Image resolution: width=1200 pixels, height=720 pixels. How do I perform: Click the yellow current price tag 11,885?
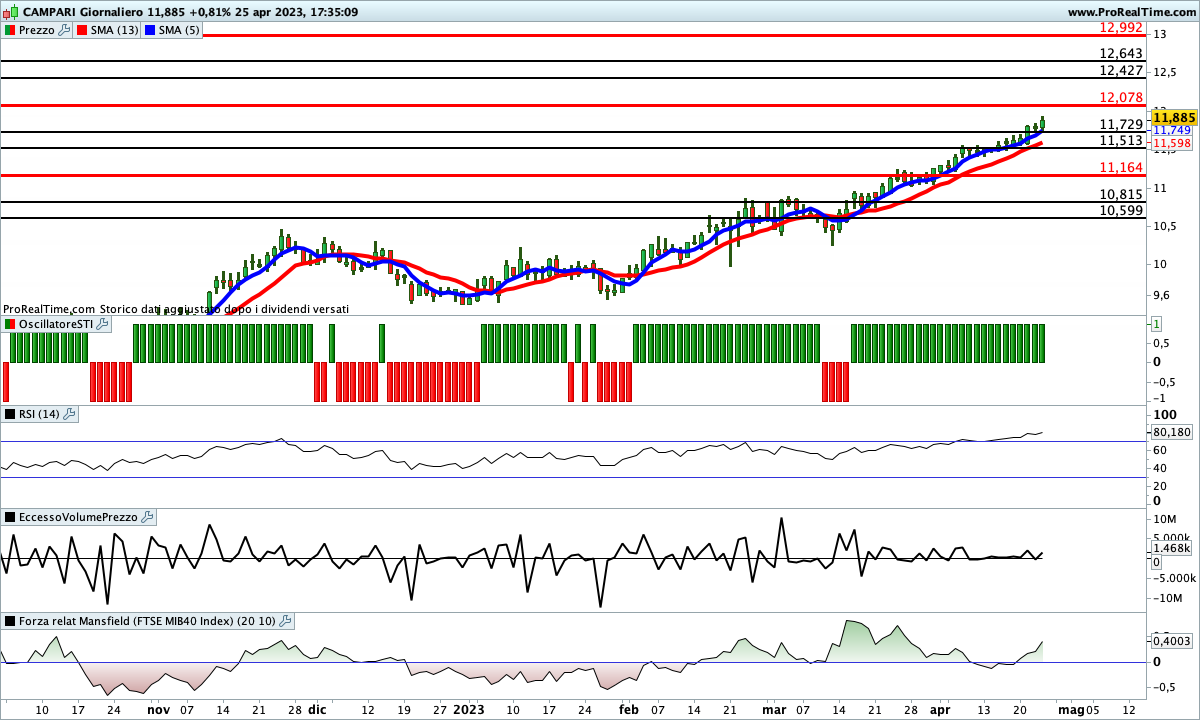pos(1174,117)
